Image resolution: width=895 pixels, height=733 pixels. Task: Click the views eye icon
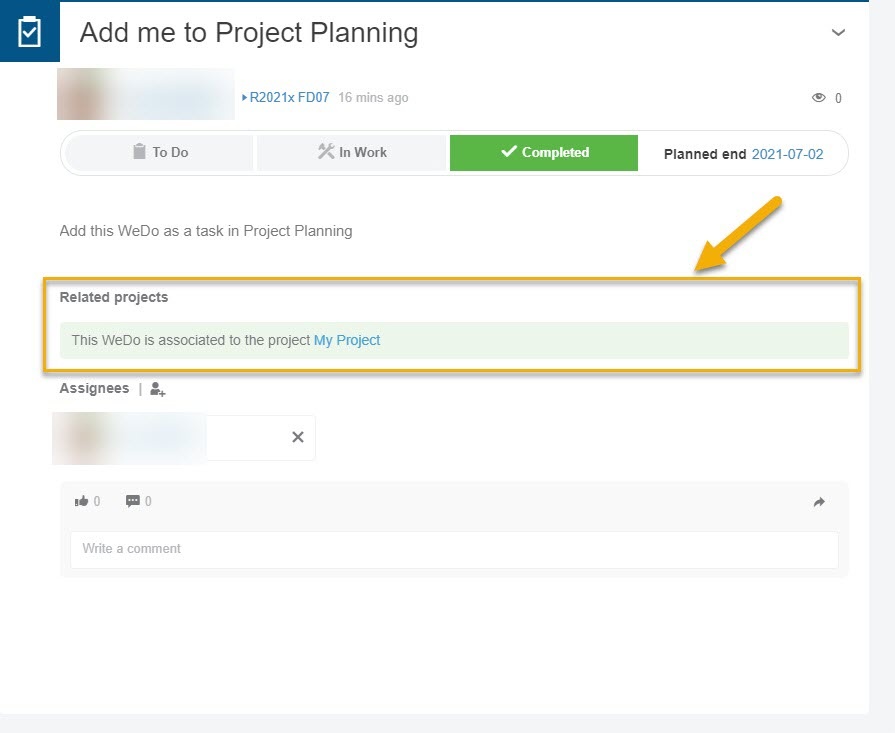pos(819,98)
